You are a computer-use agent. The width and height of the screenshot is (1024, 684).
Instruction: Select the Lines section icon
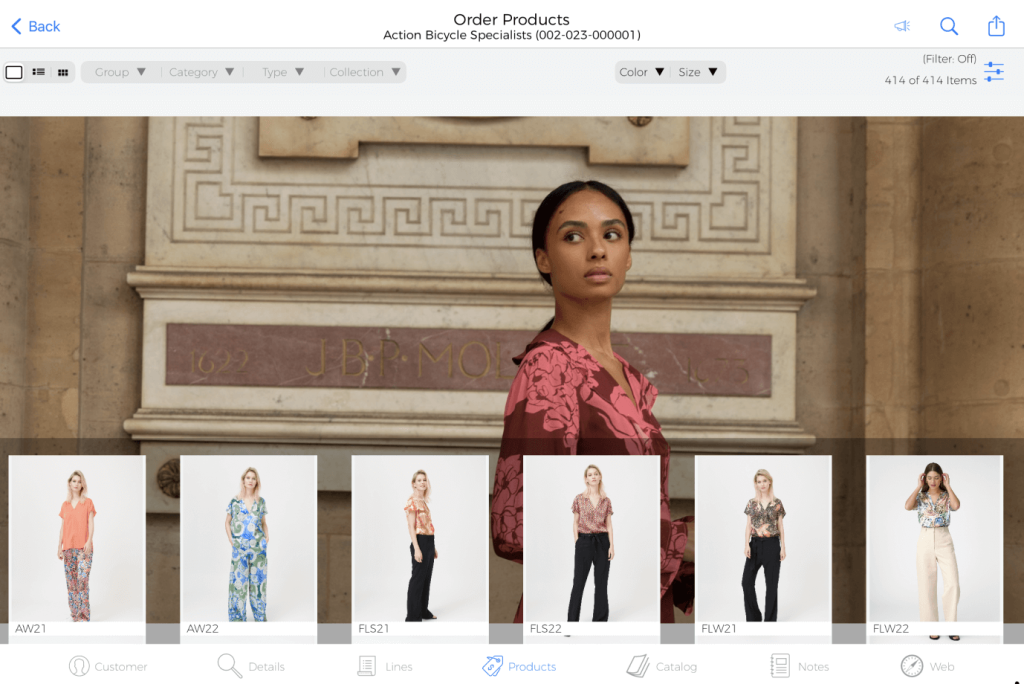click(385, 665)
